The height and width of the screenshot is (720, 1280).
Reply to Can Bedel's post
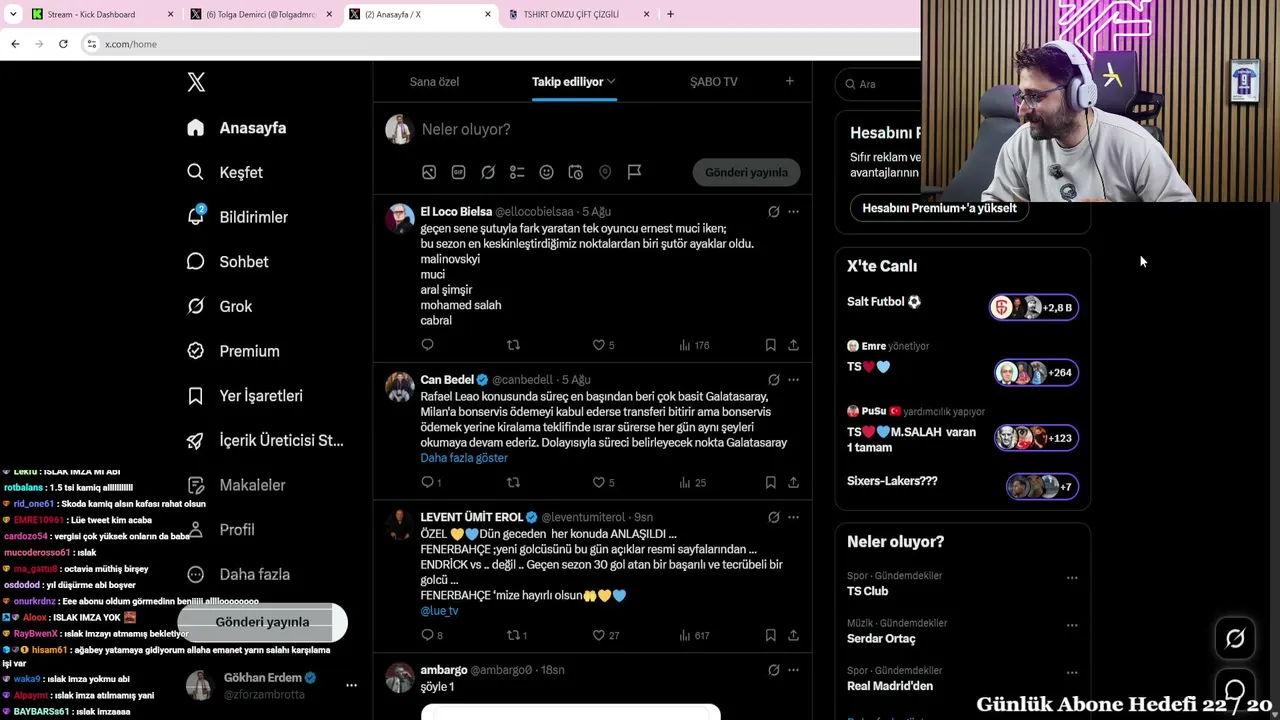[x=430, y=482]
